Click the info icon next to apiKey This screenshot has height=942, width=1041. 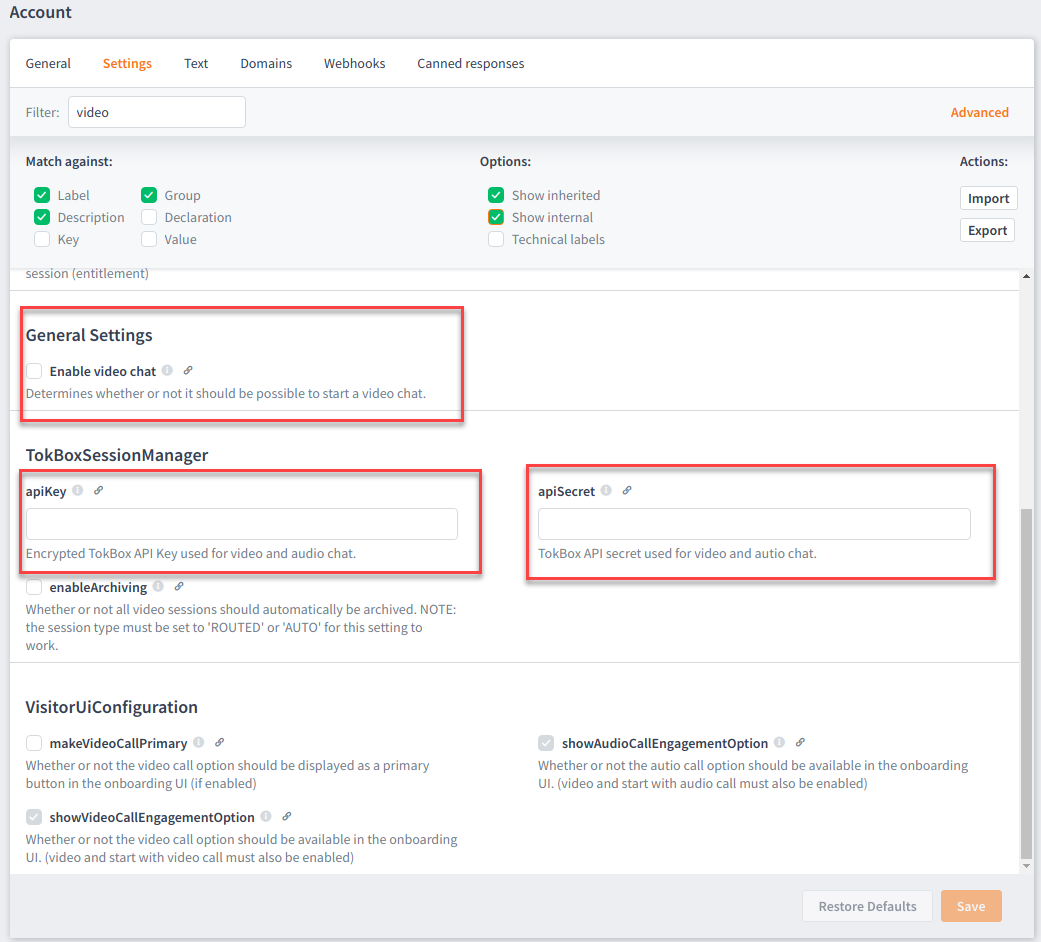click(77, 491)
